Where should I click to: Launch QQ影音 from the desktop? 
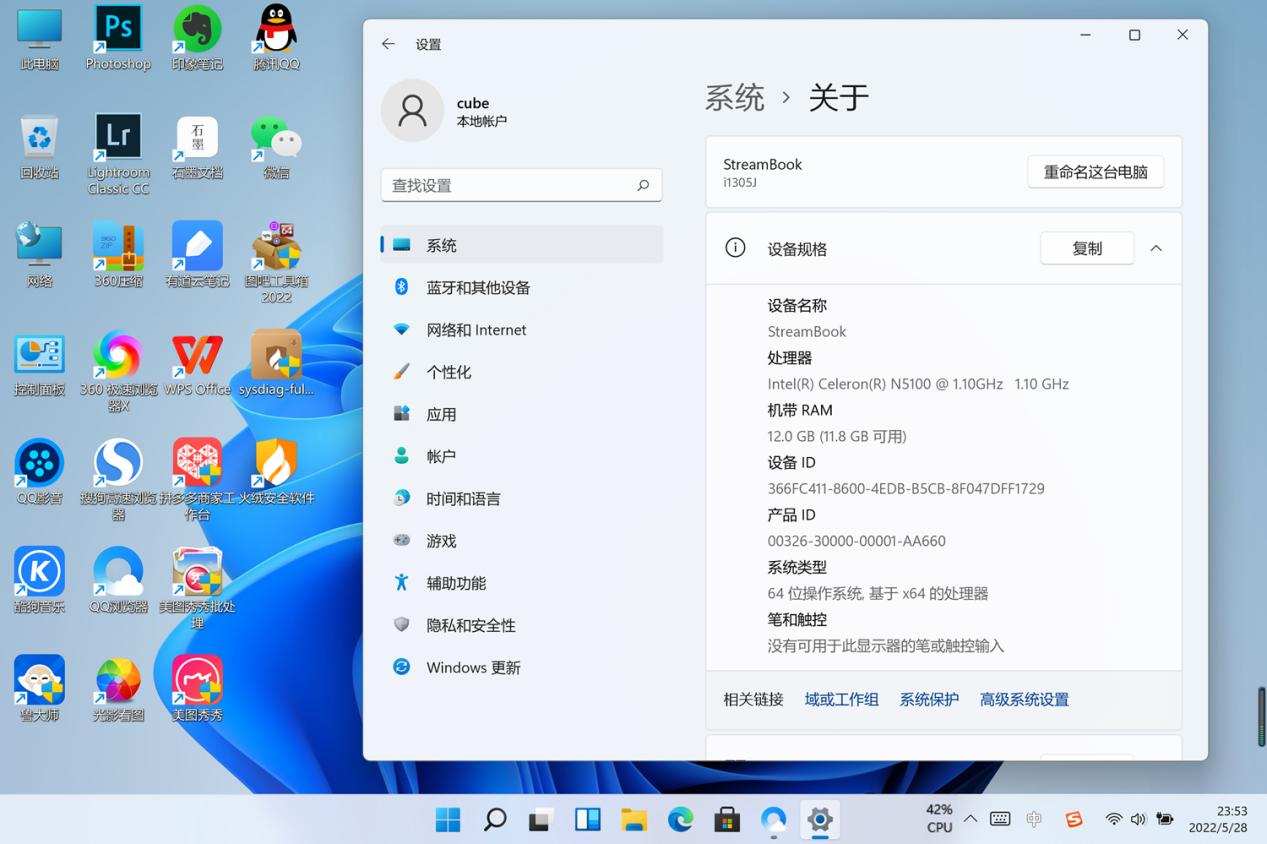pos(40,472)
